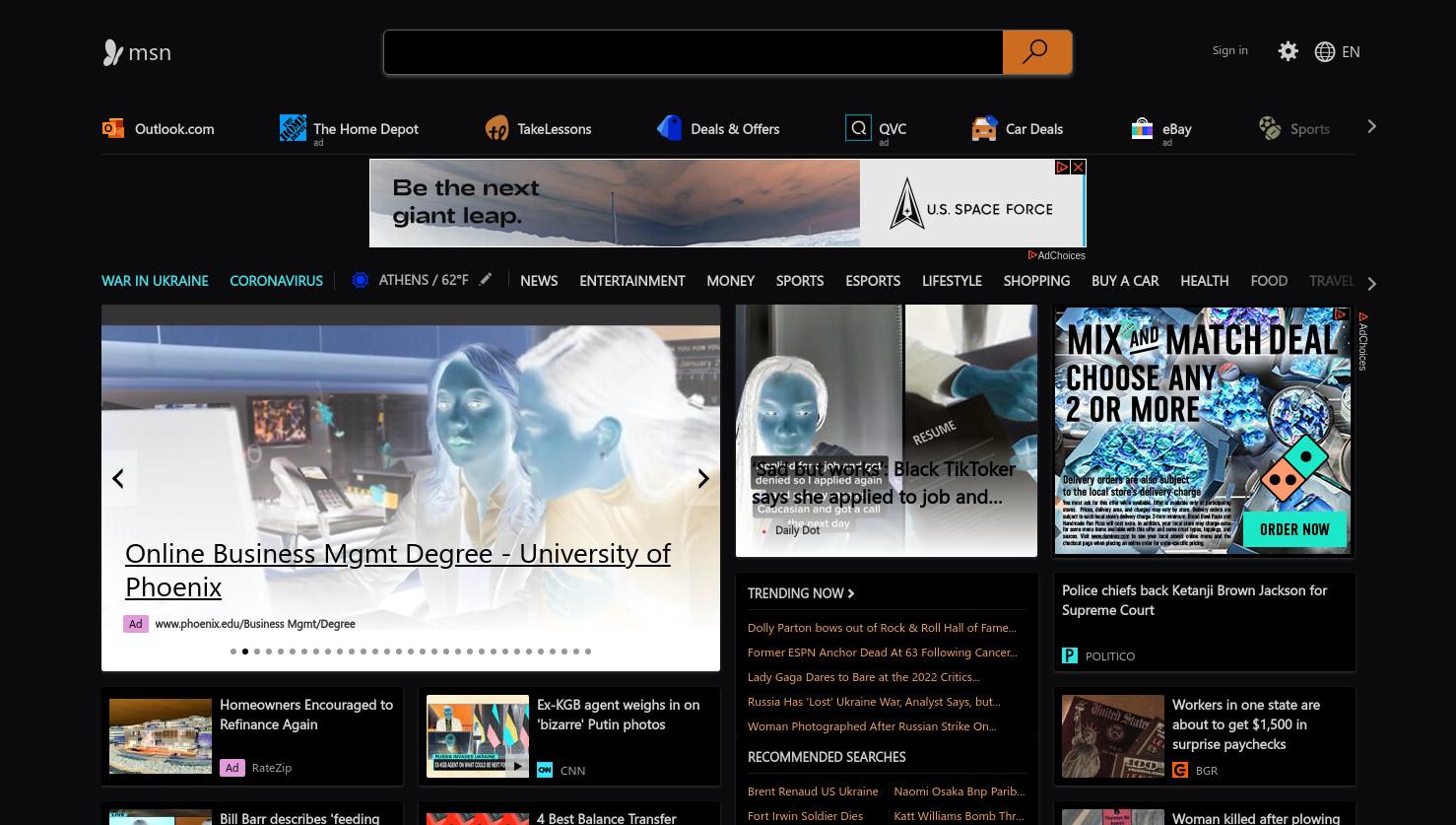Open Coronavirus tab

tap(276, 281)
